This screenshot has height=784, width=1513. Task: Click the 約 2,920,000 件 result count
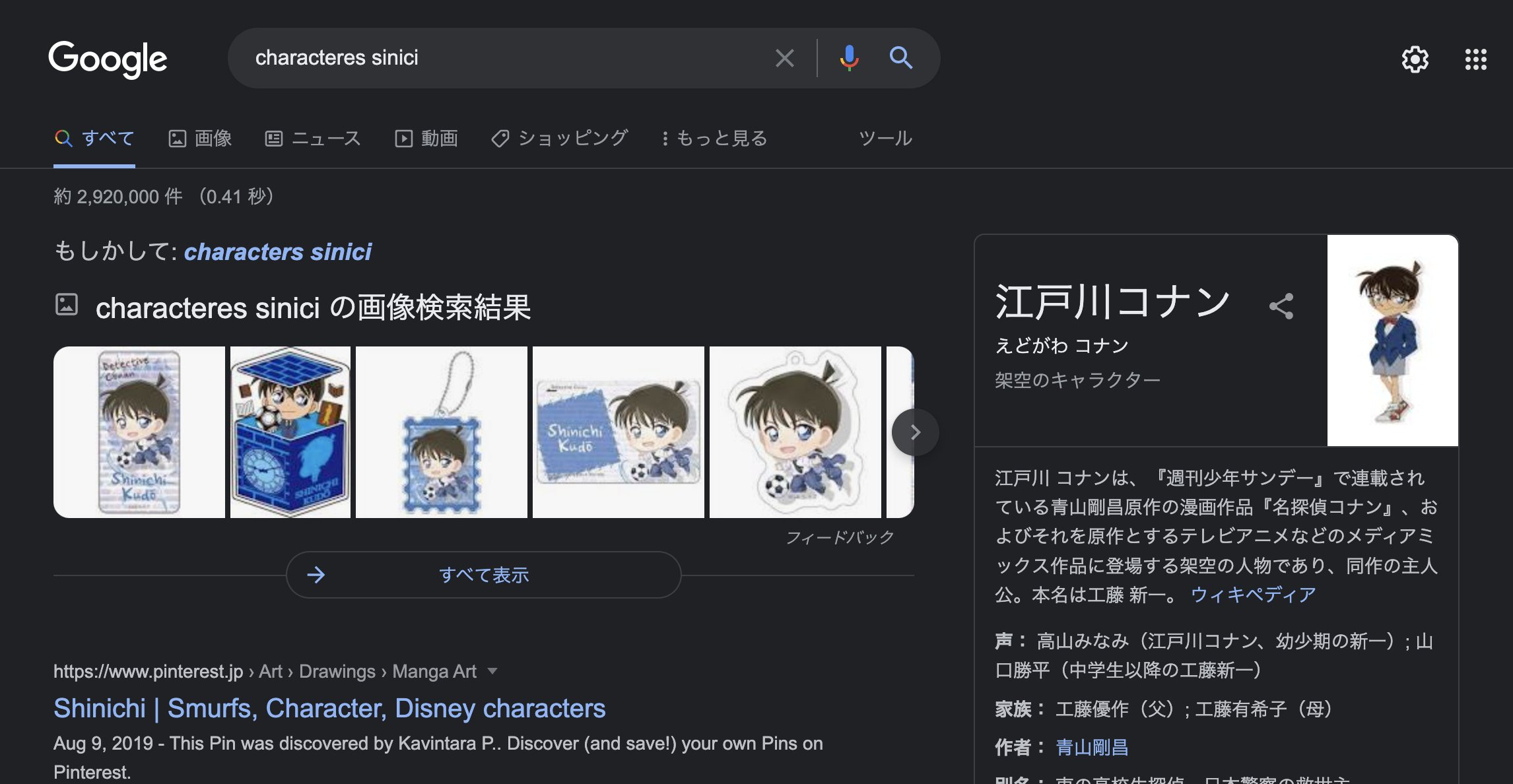pyautogui.click(x=118, y=197)
